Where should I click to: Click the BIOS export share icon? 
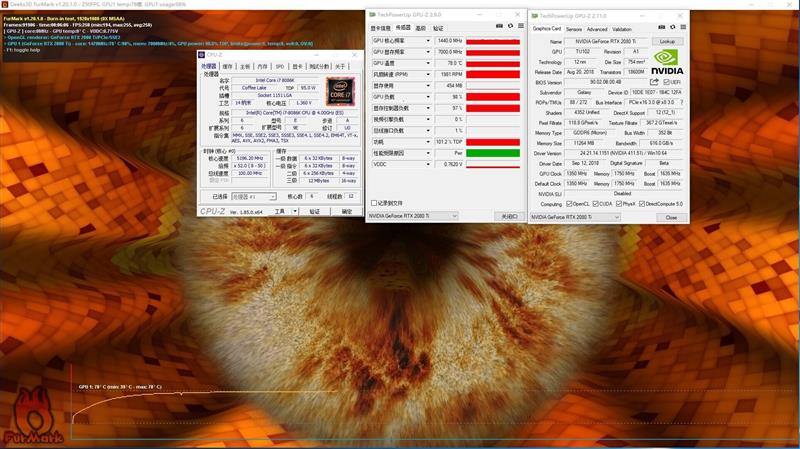coord(655,82)
